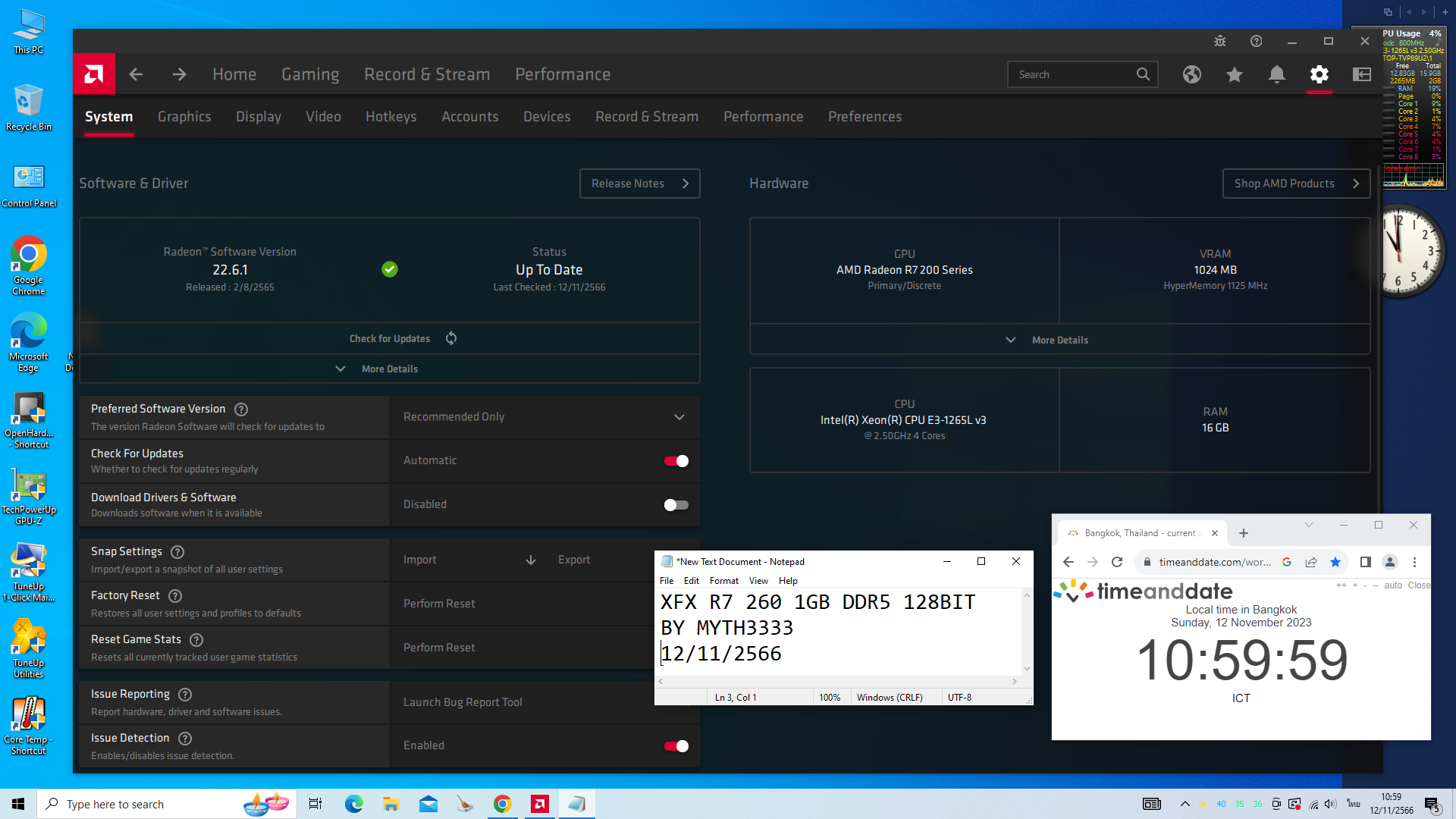Reload the timeanddate page in Chrome
The image size is (1456, 819).
pos(1117,562)
